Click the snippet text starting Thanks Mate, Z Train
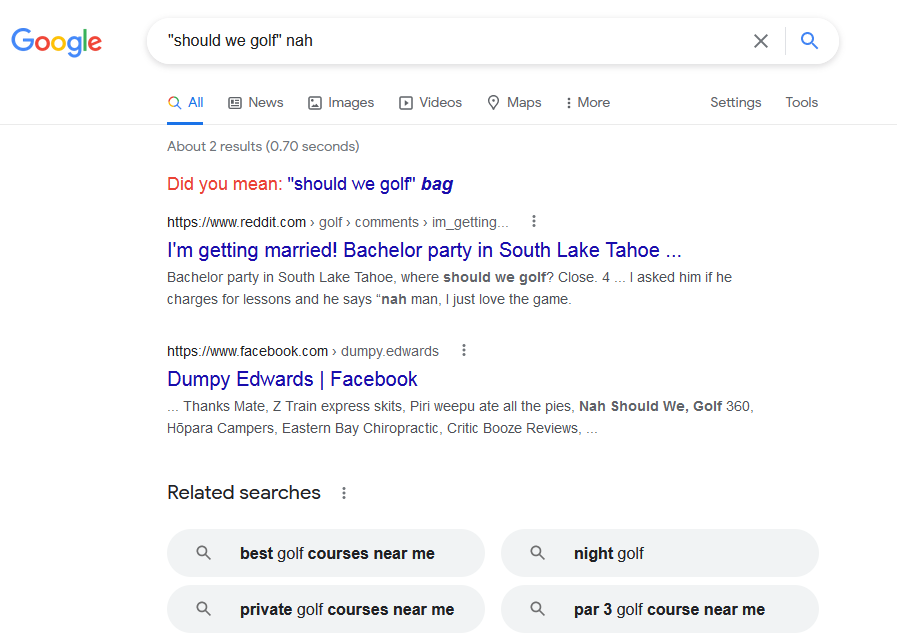The height and width of the screenshot is (643, 897). [461, 417]
